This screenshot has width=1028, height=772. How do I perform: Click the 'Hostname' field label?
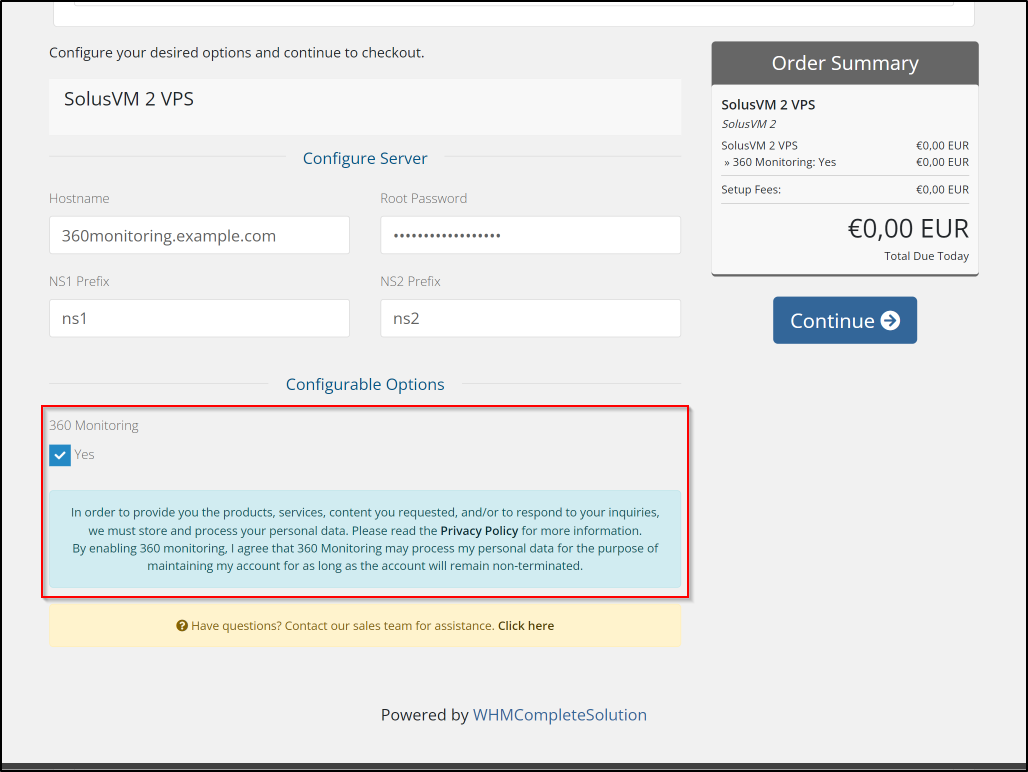click(x=79, y=199)
